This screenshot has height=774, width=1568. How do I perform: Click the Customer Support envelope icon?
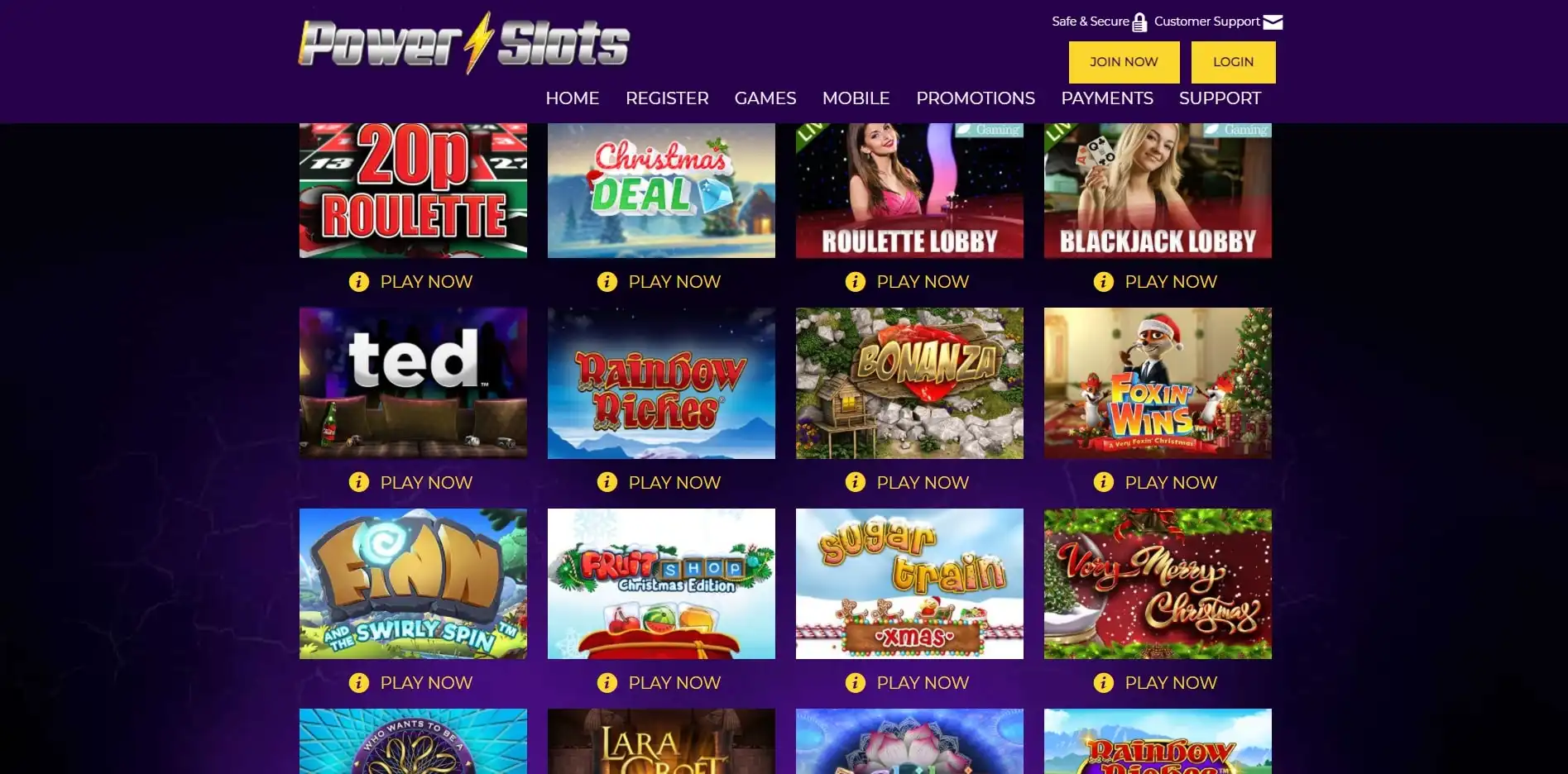(x=1273, y=22)
